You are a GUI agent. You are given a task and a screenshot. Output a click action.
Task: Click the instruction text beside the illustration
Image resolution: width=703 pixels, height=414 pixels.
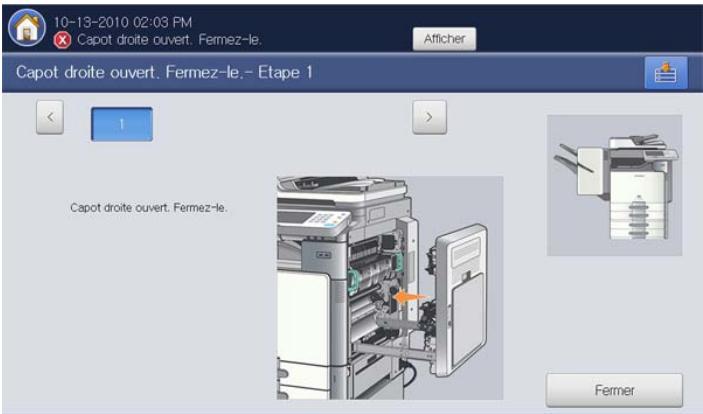coord(149,209)
